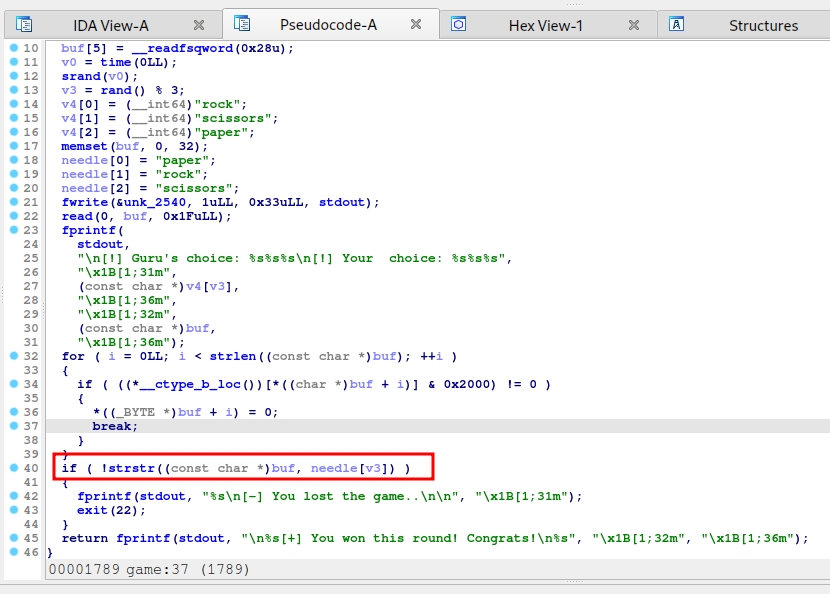
Task: Toggle breakpoint dot on line 45
Action: point(12,538)
